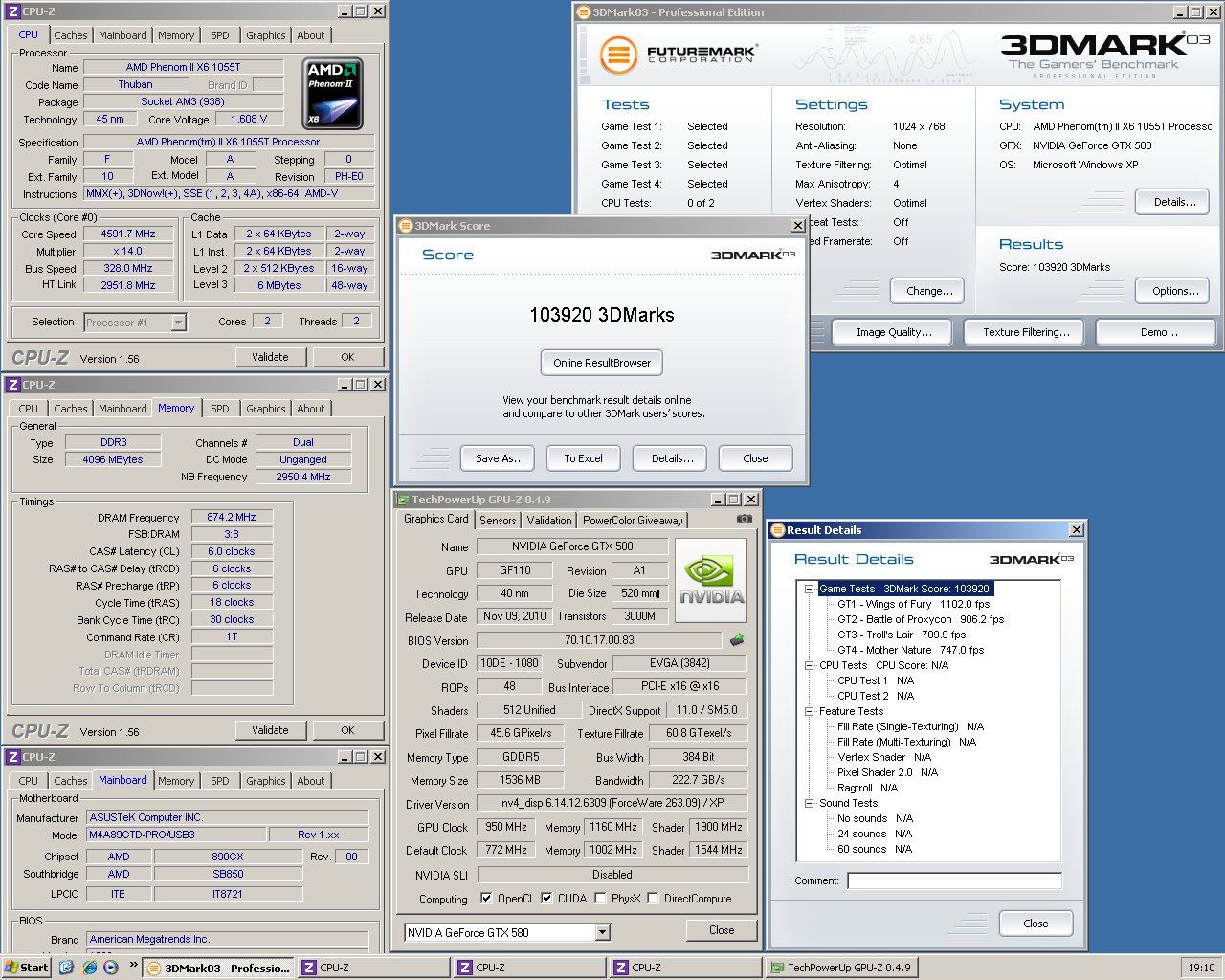The width and height of the screenshot is (1225, 980).
Task: Collapse the Sound Tests tree node
Action: 809,803
